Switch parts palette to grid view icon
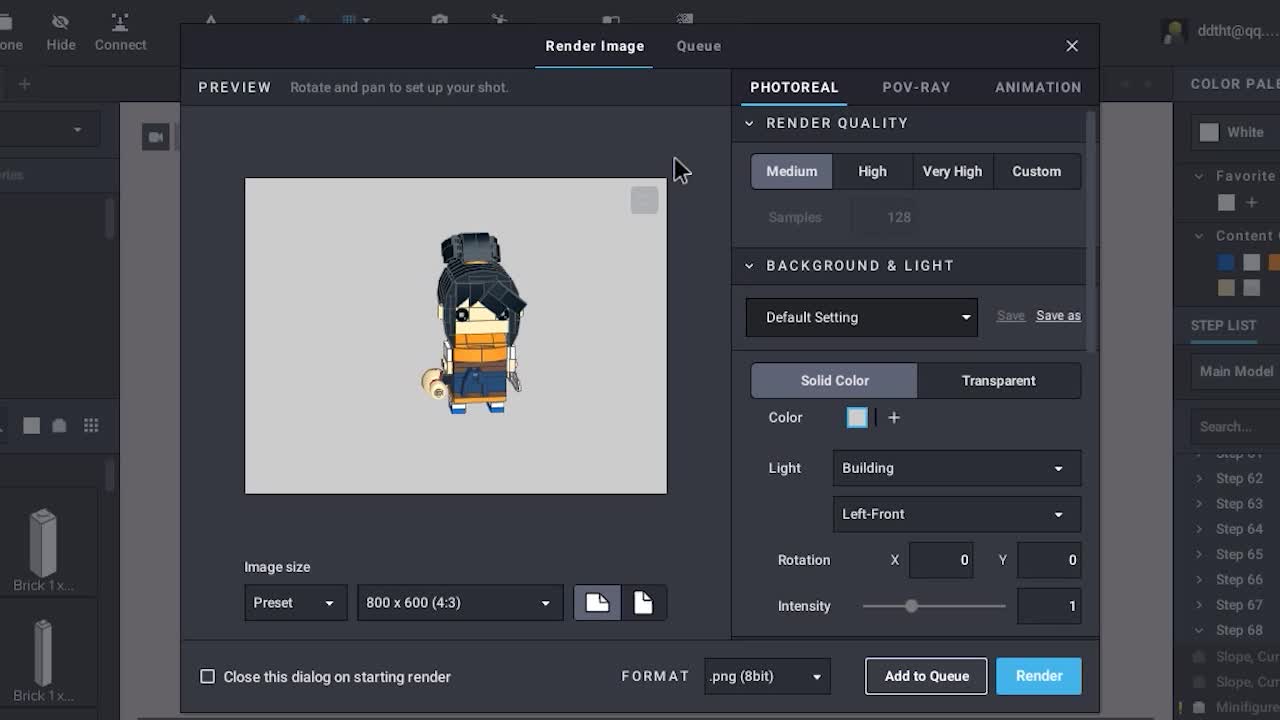This screenshot has width=1280, height=720. click(91, 426)
